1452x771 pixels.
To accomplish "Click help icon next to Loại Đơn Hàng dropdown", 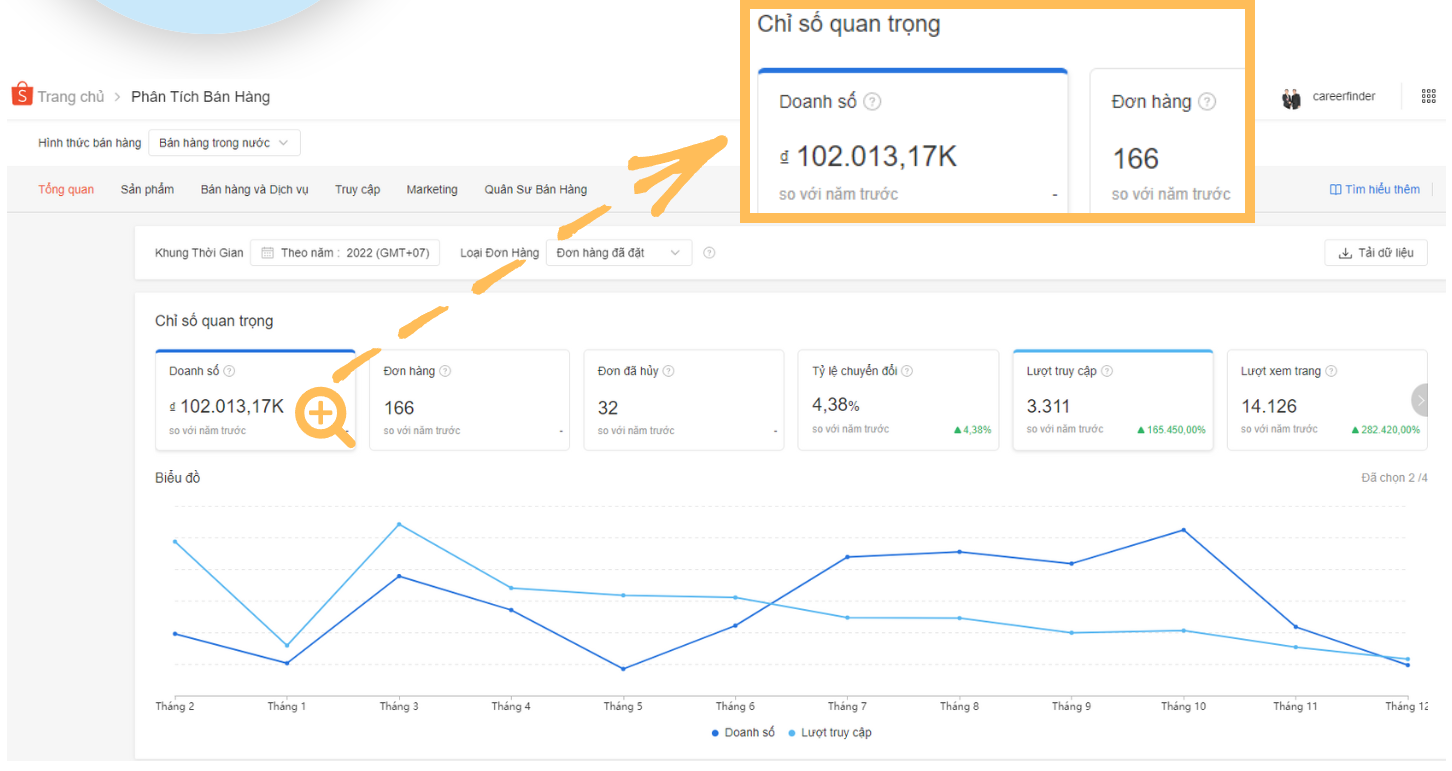I will (x=709, y=253).
